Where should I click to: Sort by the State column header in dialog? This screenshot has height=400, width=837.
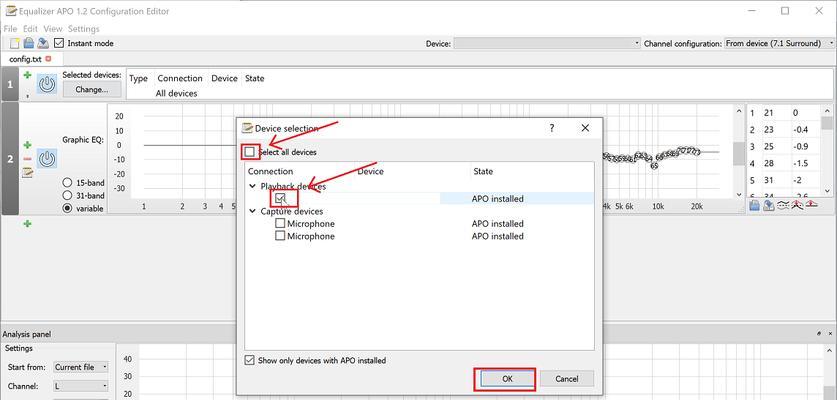[x=483, y=171]
